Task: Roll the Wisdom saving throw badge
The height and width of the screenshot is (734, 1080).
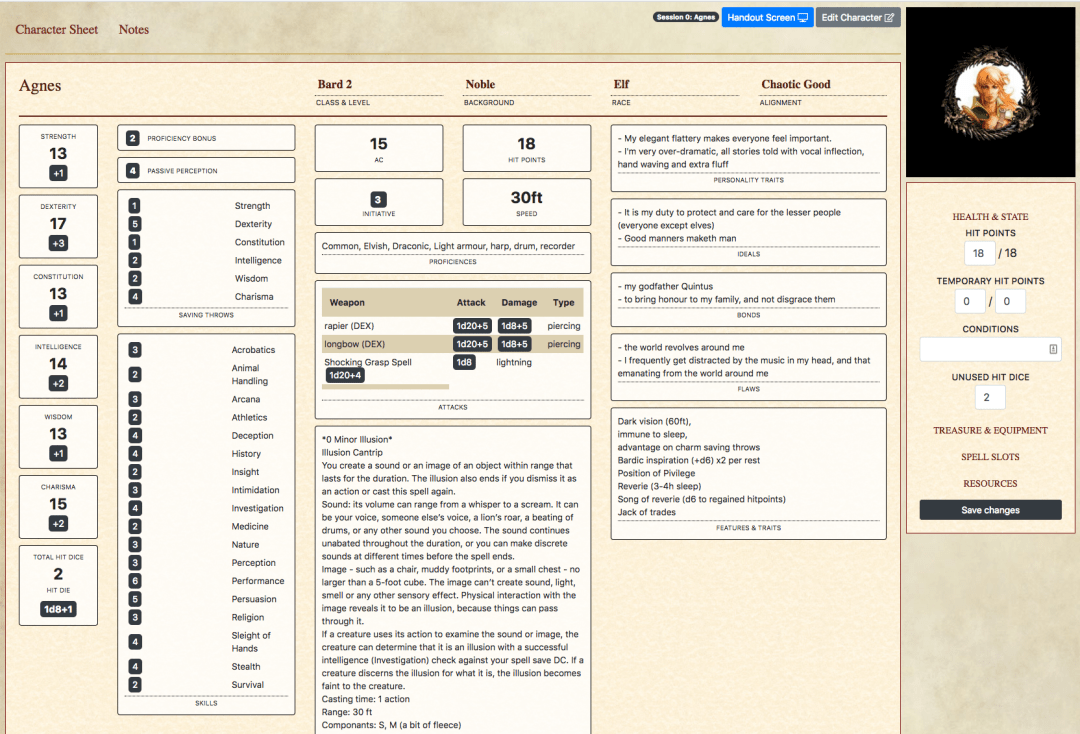Action: pos(134,278)
